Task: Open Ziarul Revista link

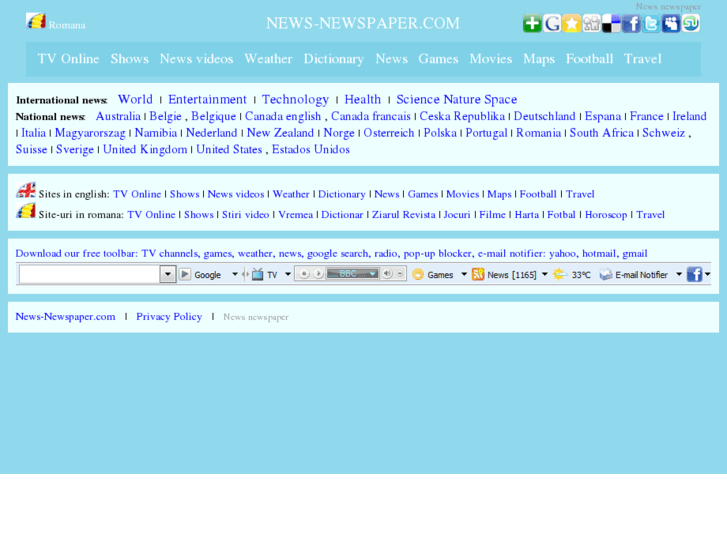Action: pos(403,215)
